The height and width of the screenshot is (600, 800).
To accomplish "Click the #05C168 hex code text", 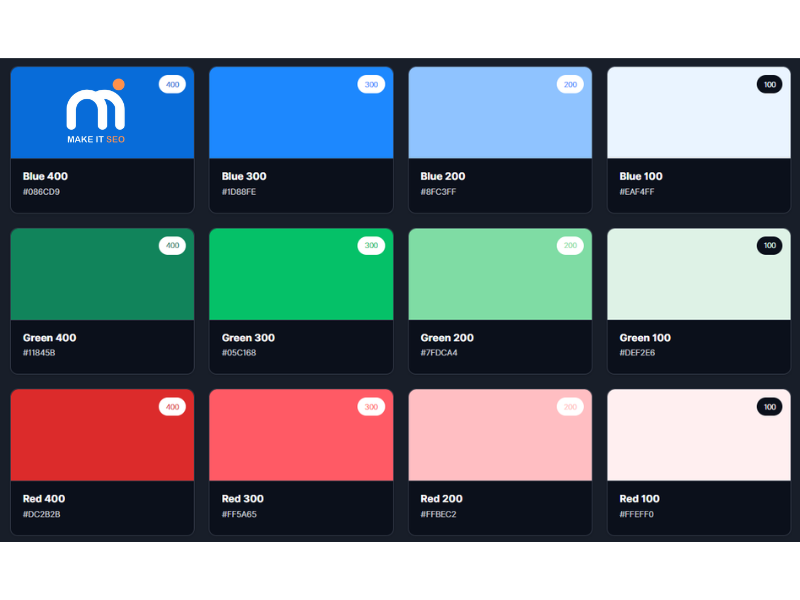I will [x=239, y=353].
